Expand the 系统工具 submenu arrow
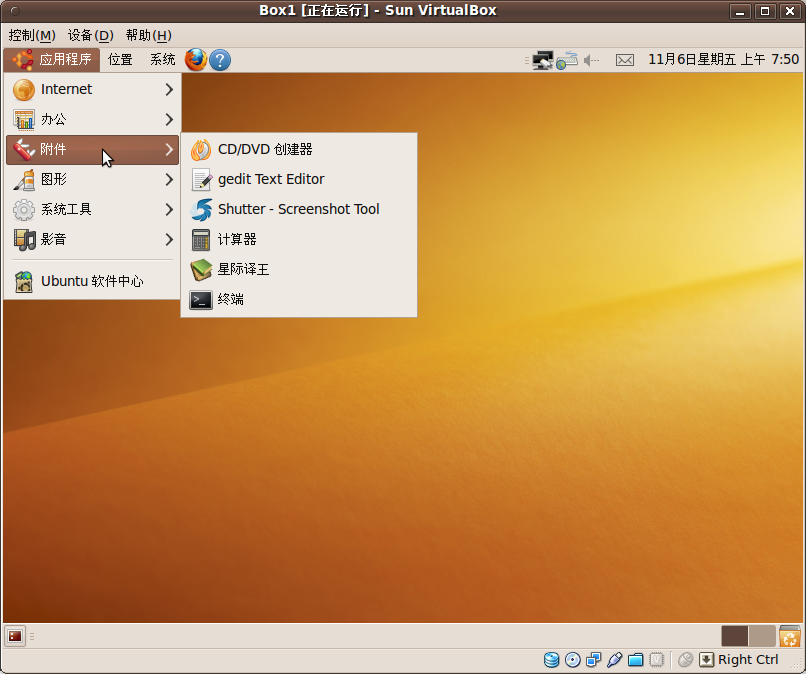The height and width of the screenshot is (674, 806). 169,209
